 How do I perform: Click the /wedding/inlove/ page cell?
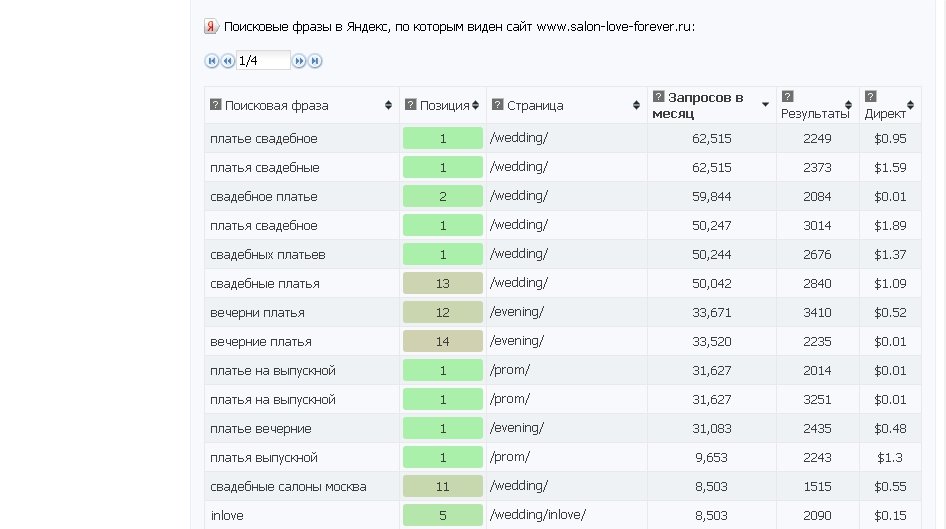click(538, 515)
